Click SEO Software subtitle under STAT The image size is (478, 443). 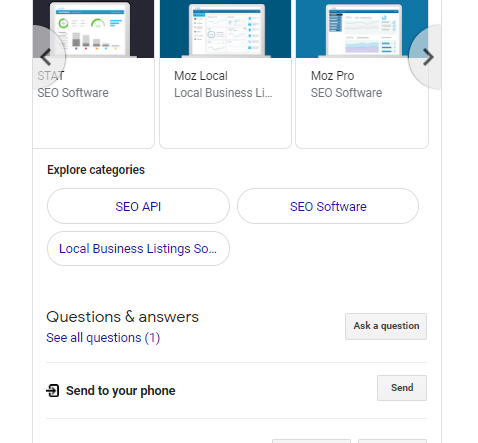73,93
